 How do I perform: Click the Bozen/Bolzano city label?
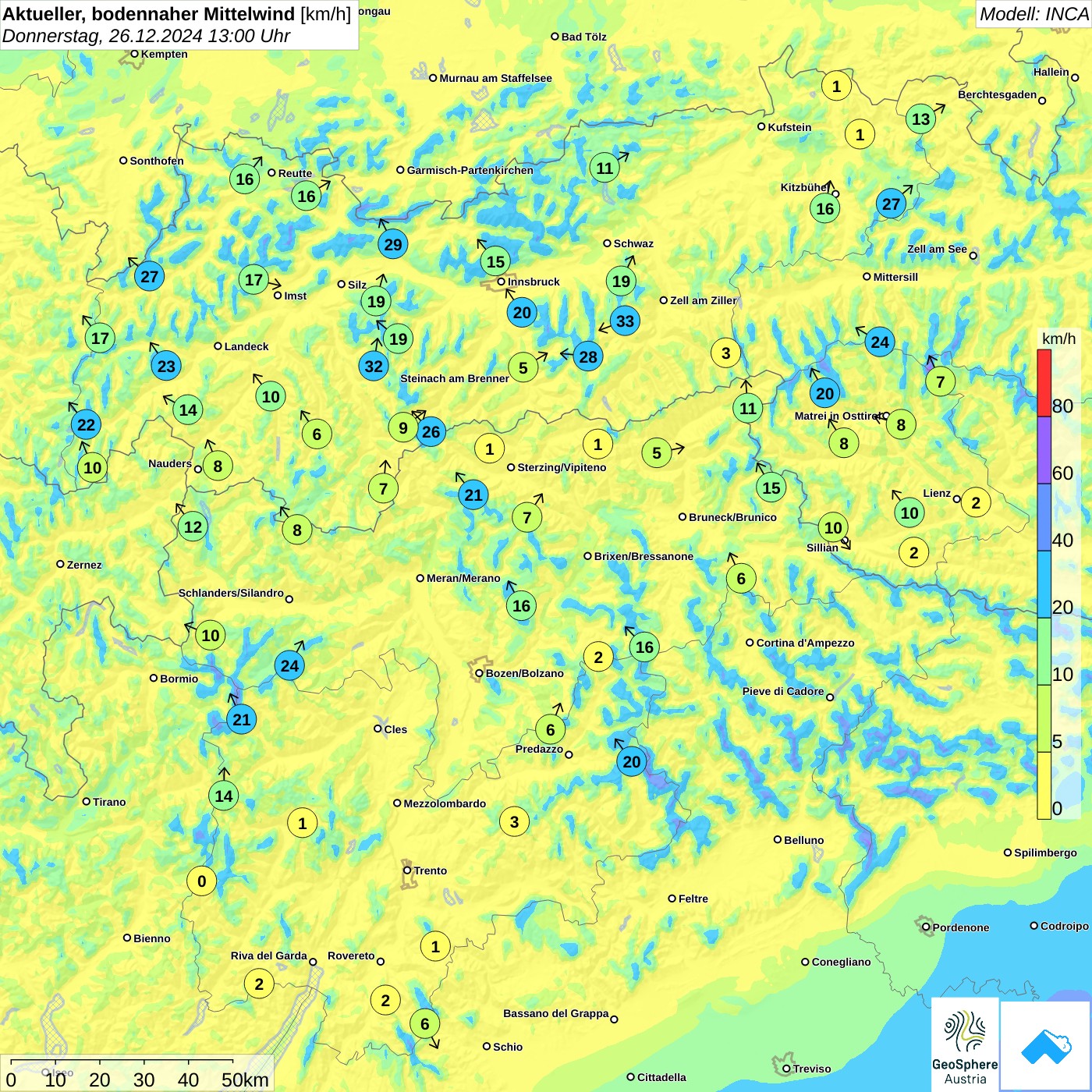tap(524, 673)
